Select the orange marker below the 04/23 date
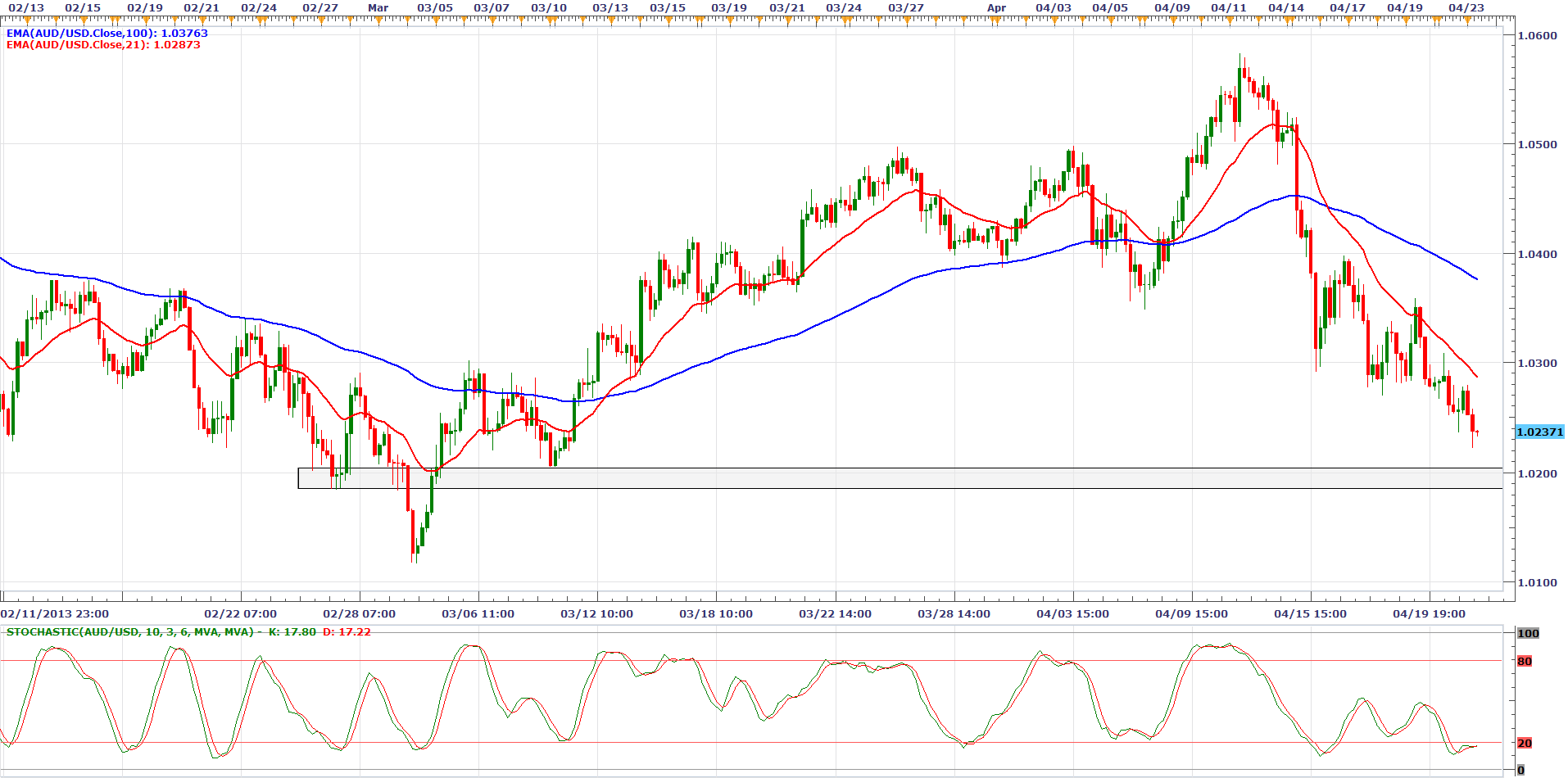Viewport: 1568px width, 778px height. point(1466,20)
